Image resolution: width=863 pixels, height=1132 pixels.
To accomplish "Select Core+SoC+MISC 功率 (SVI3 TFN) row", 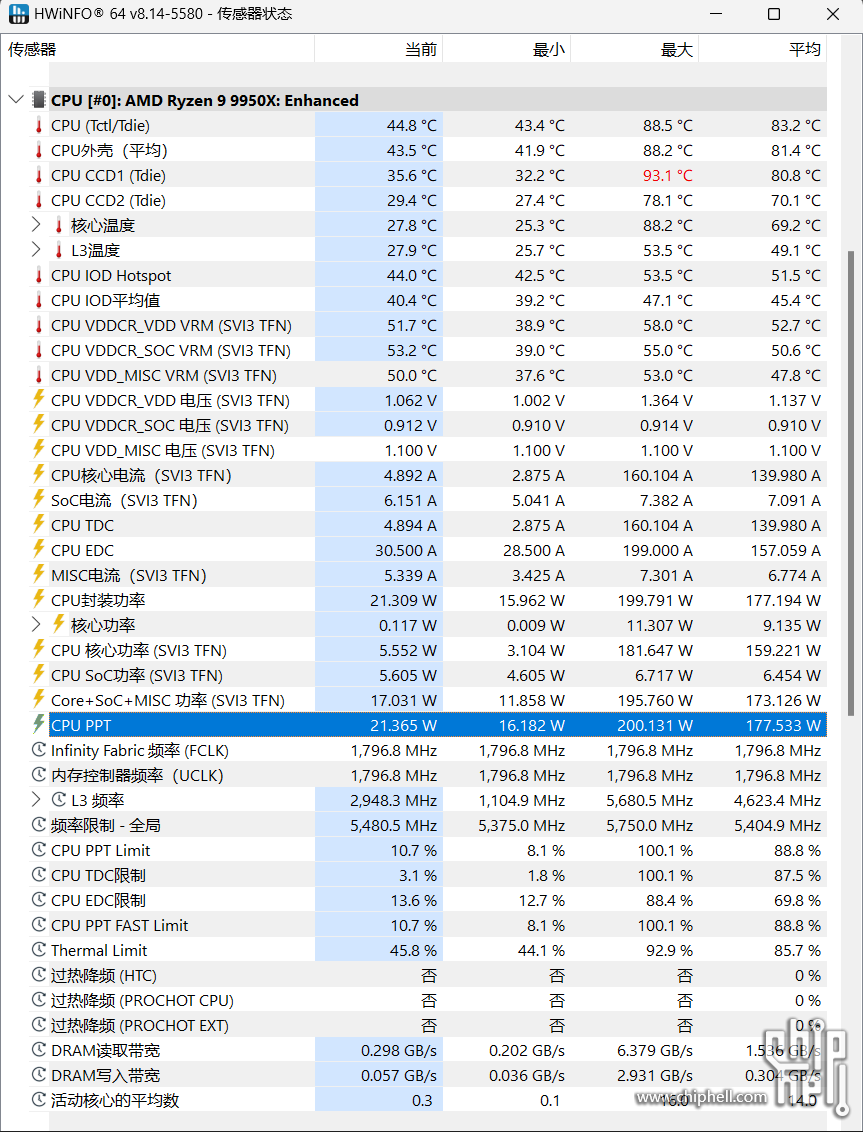I will [x=438, y=700].
